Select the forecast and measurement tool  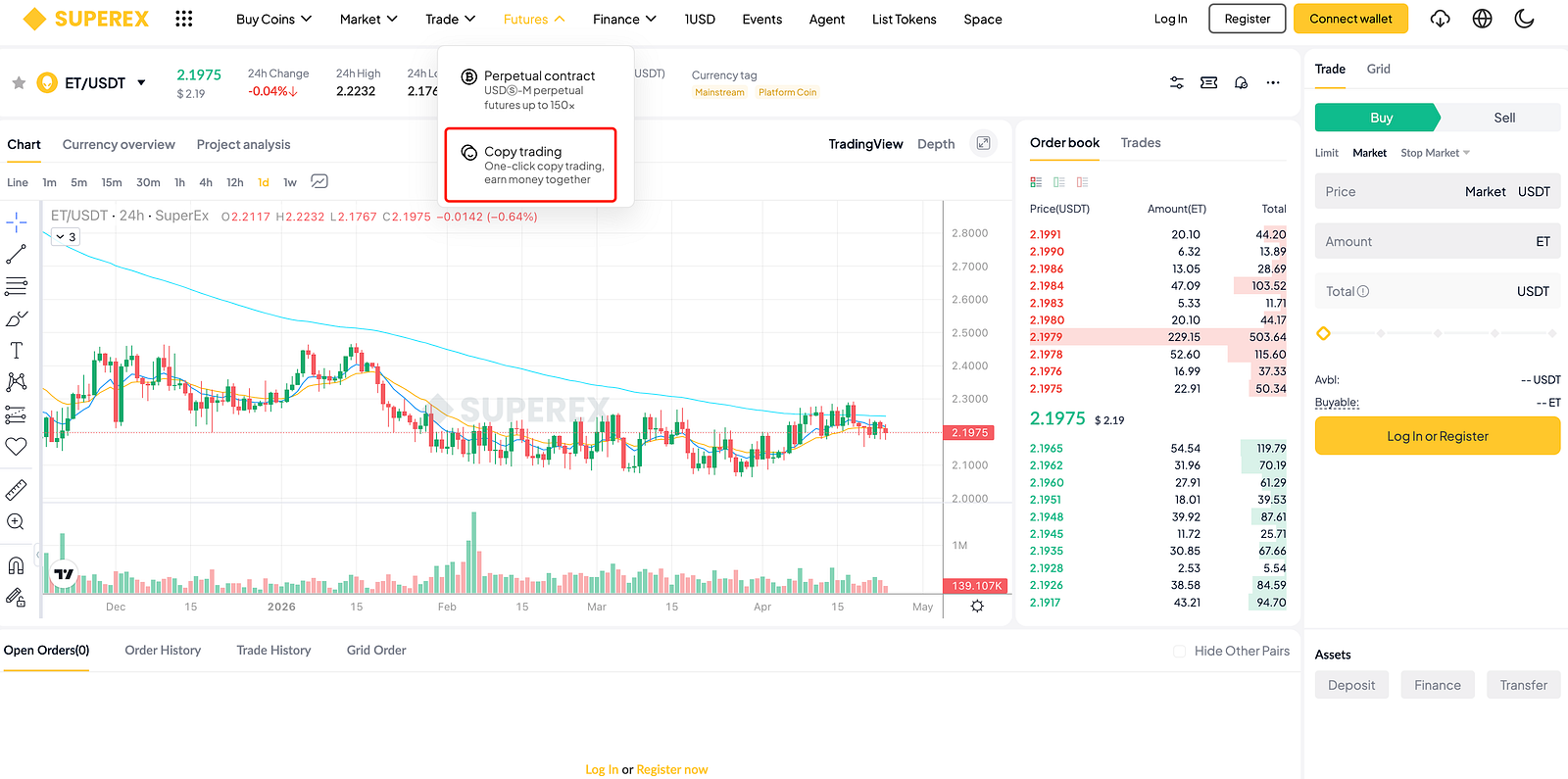[17, 414]
